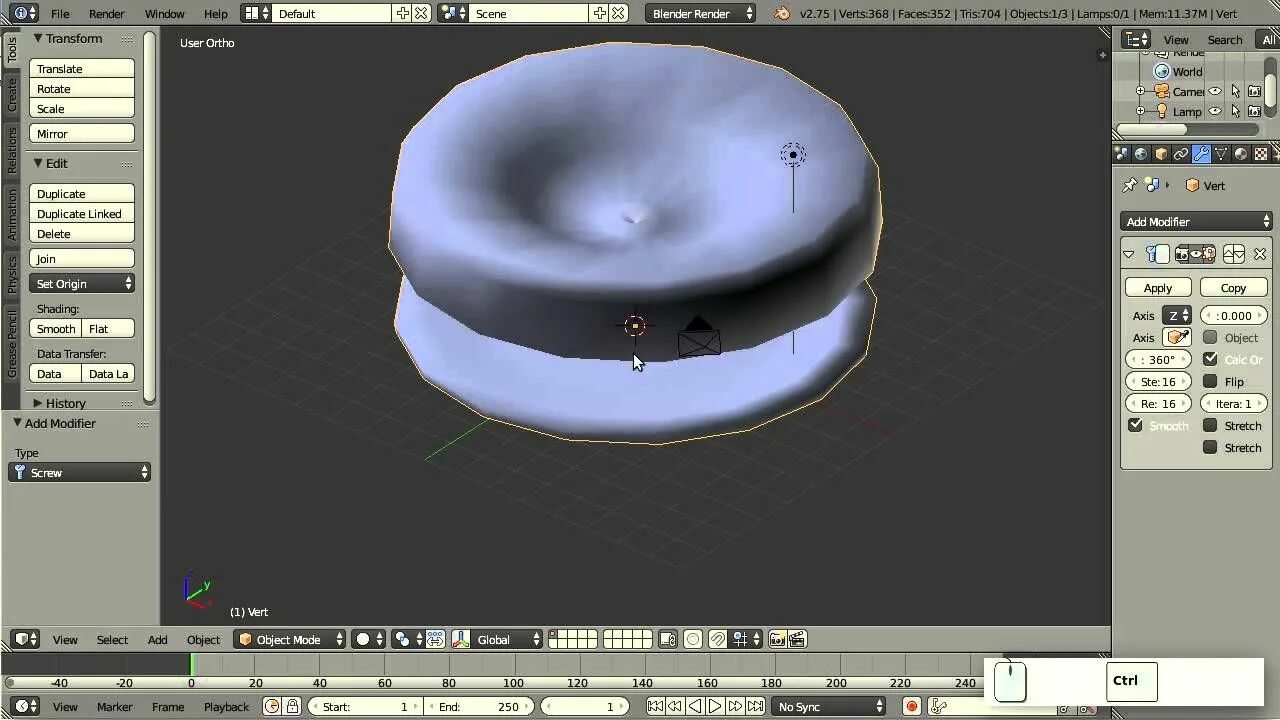Toggle the timeline preview range clock icon
The image size is (1280, 720).
(x=272, y=707)
